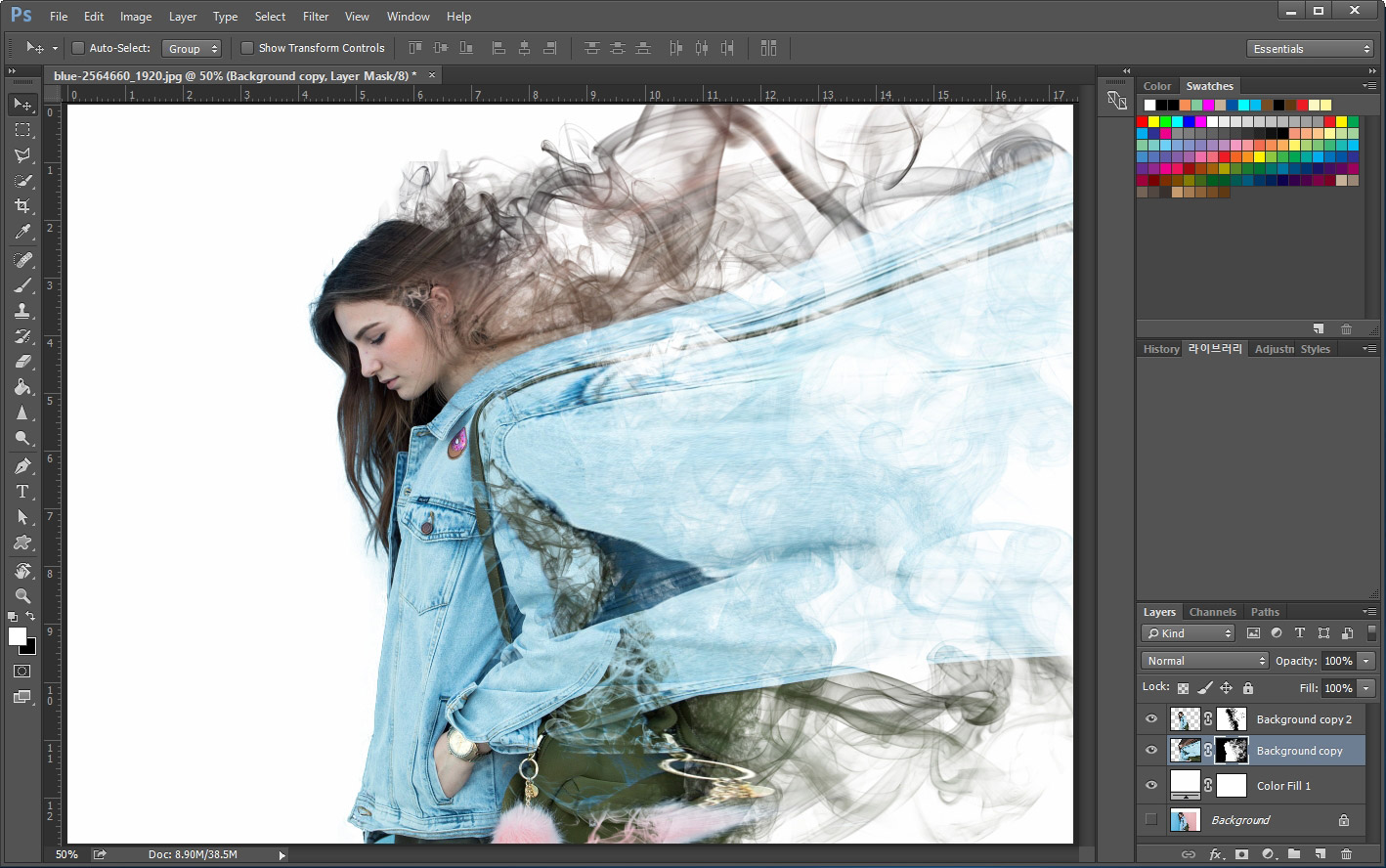Select the Eyedropper tool
Screen dimensions: 1386x868
[x=22, y=232]
